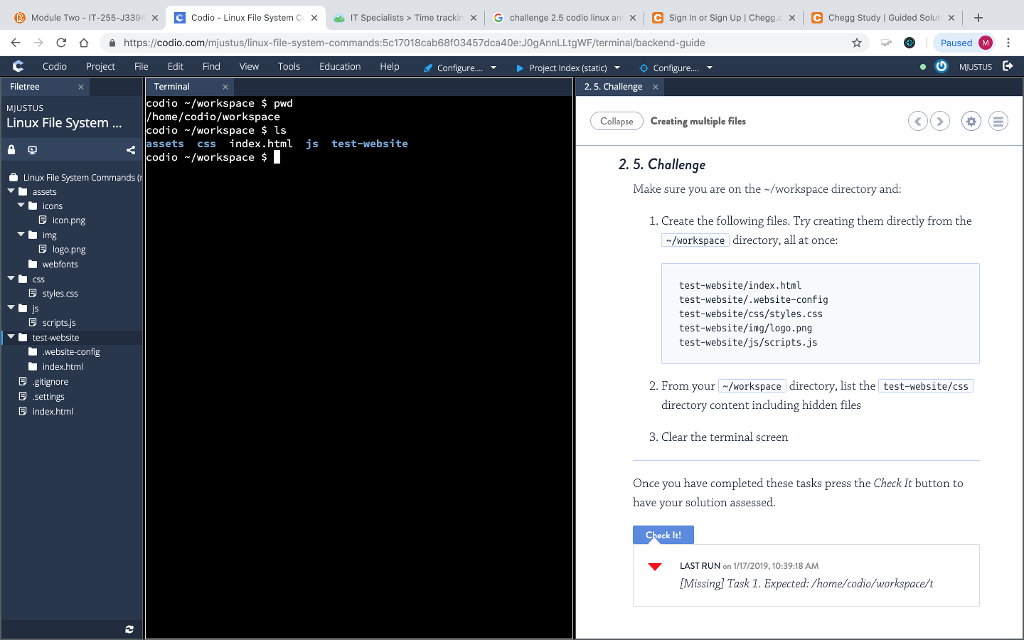Switch to Chegg Study Guided Solutions tab

click(883, 18)
